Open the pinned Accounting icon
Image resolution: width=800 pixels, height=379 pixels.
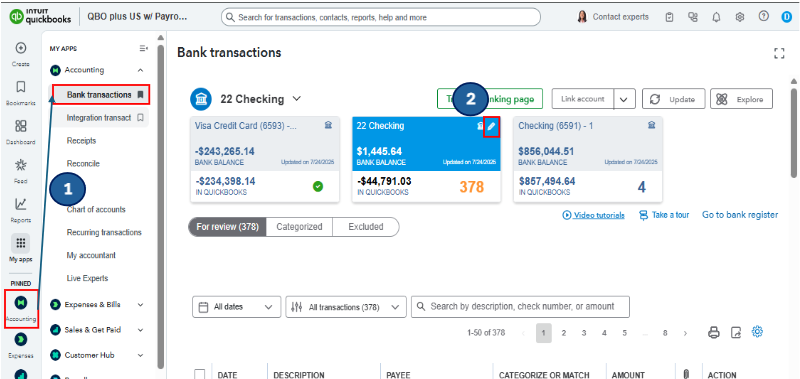tap(21, 302)
